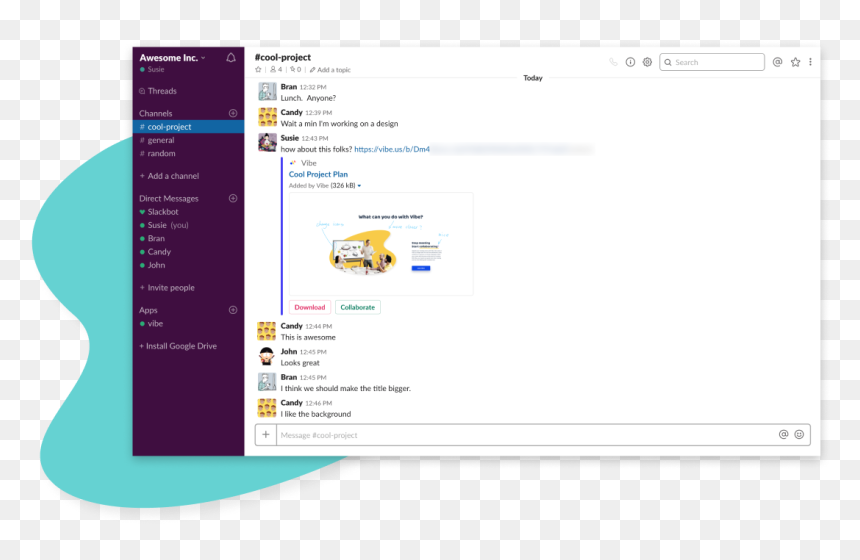View pinned items icon in header

pyautogui.click(x=296, y=70)
